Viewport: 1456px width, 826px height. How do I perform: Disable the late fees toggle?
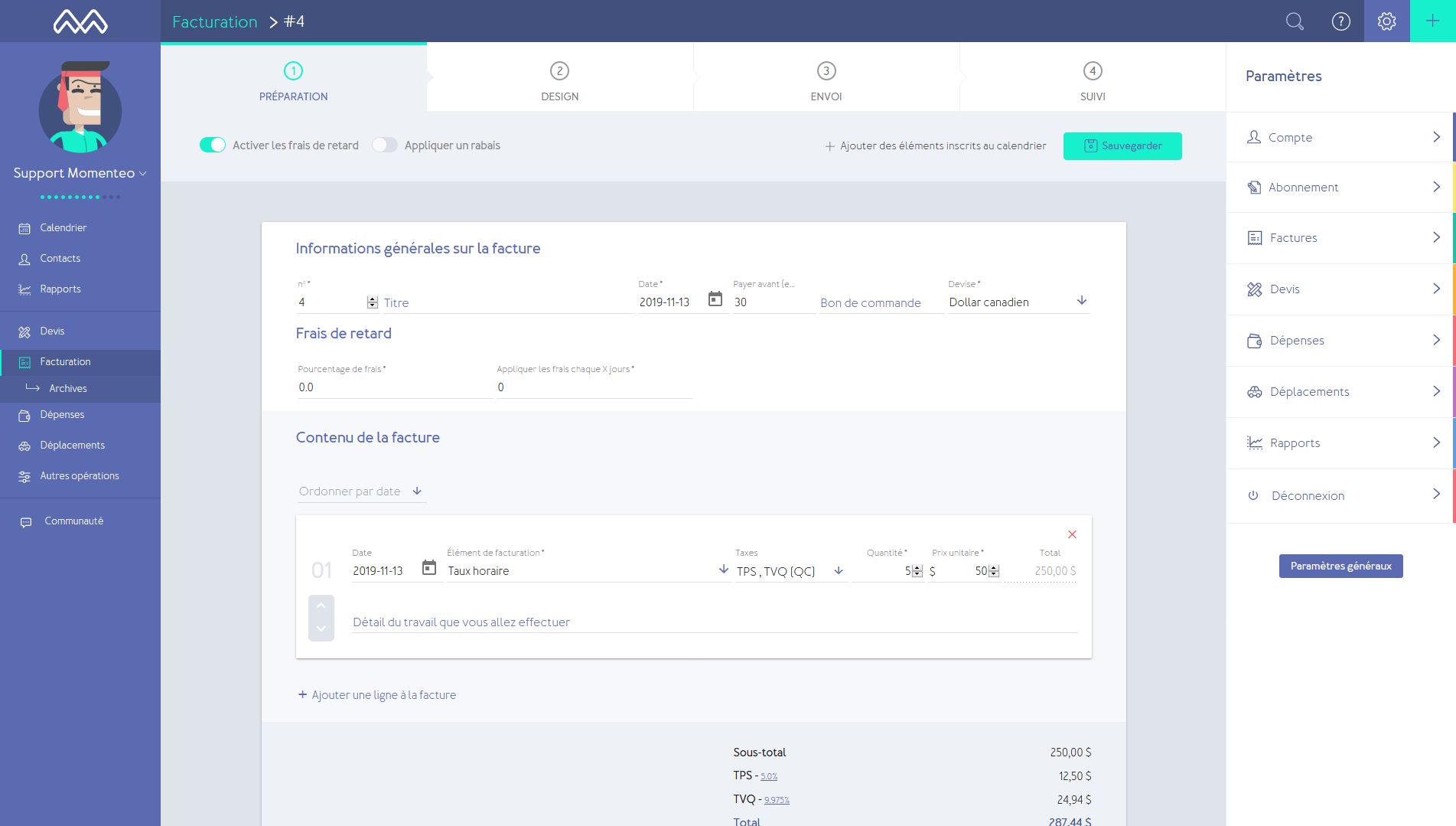click(x=213, y=145)
